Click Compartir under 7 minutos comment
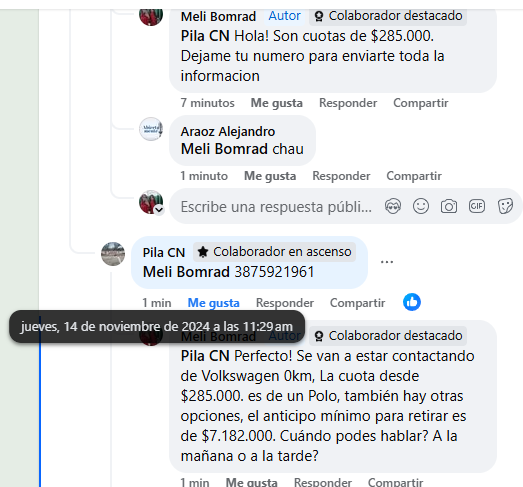 pyautogui.click(x=421, y=103)
